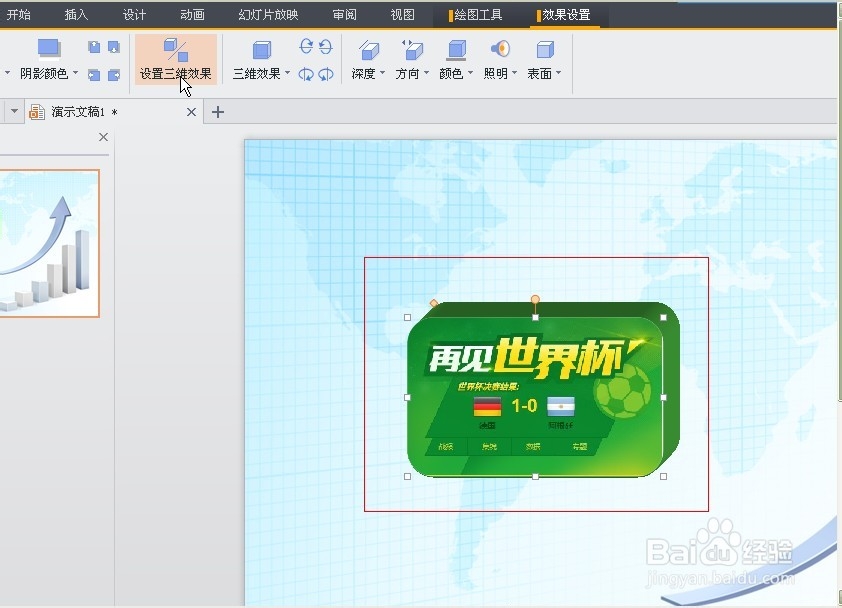Tilt 3D shape left icon

pos(306,74)
